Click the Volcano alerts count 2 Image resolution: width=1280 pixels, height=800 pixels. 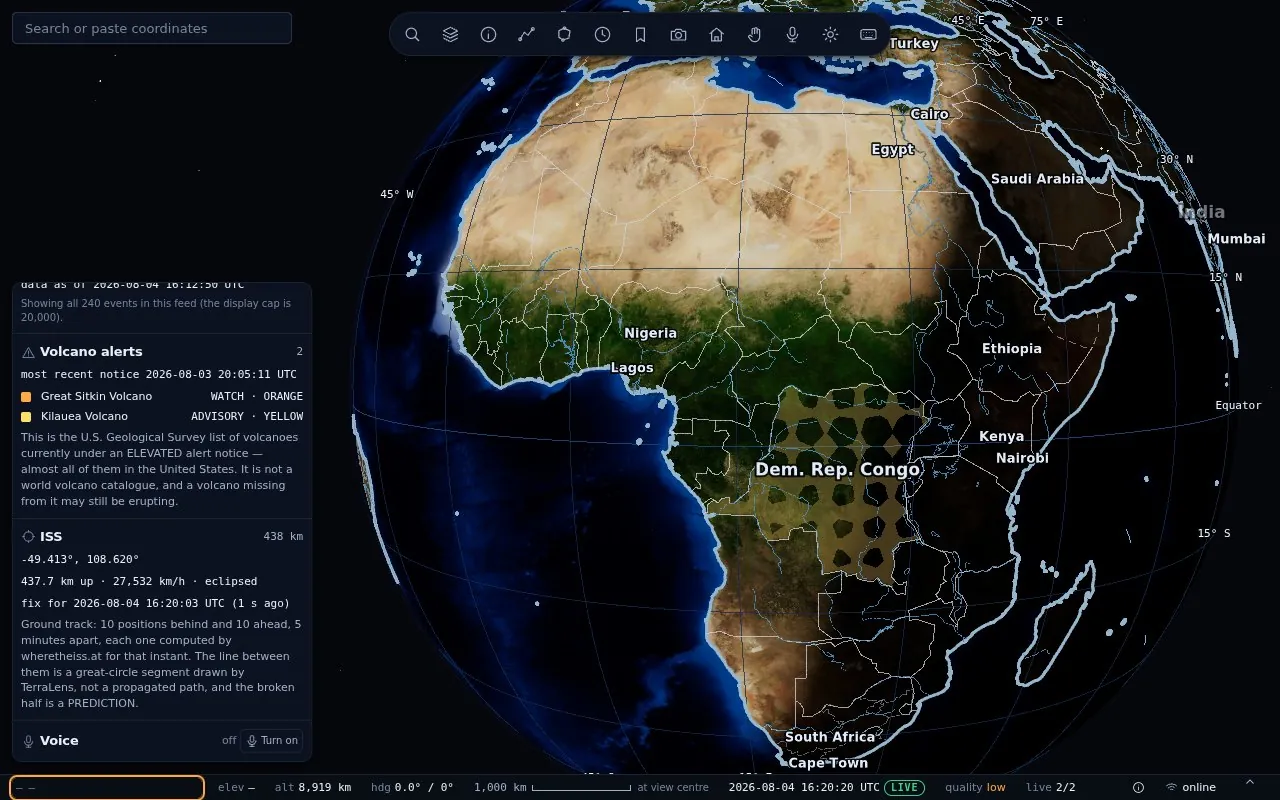click(x=299, y=352)
